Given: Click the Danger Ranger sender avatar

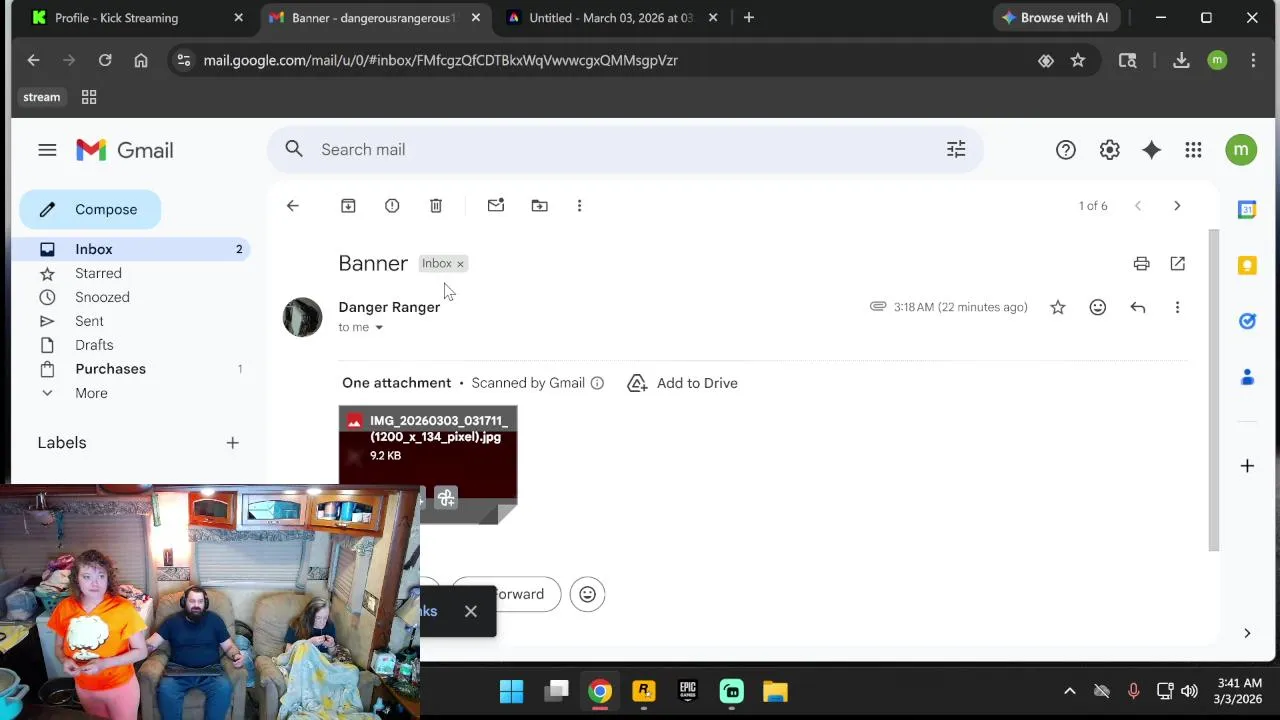Looking at the screenshot, I should (302, 317).
